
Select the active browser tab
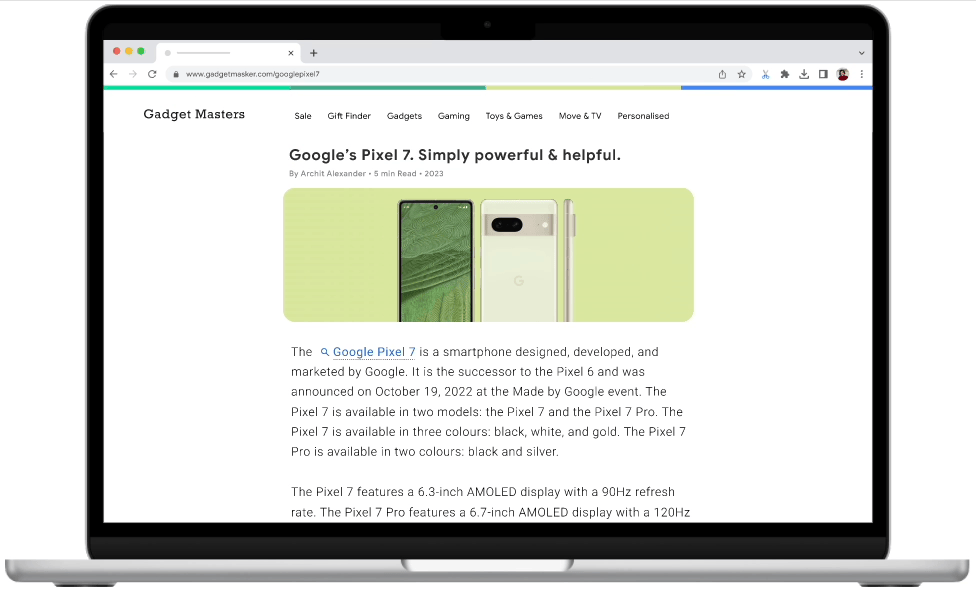(228, 53)
